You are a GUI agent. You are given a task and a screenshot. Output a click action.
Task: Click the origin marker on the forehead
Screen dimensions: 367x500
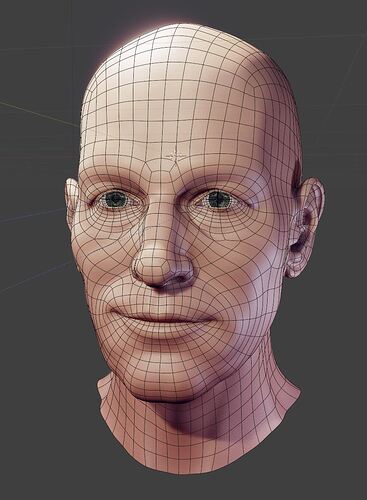tap(175, 155)
